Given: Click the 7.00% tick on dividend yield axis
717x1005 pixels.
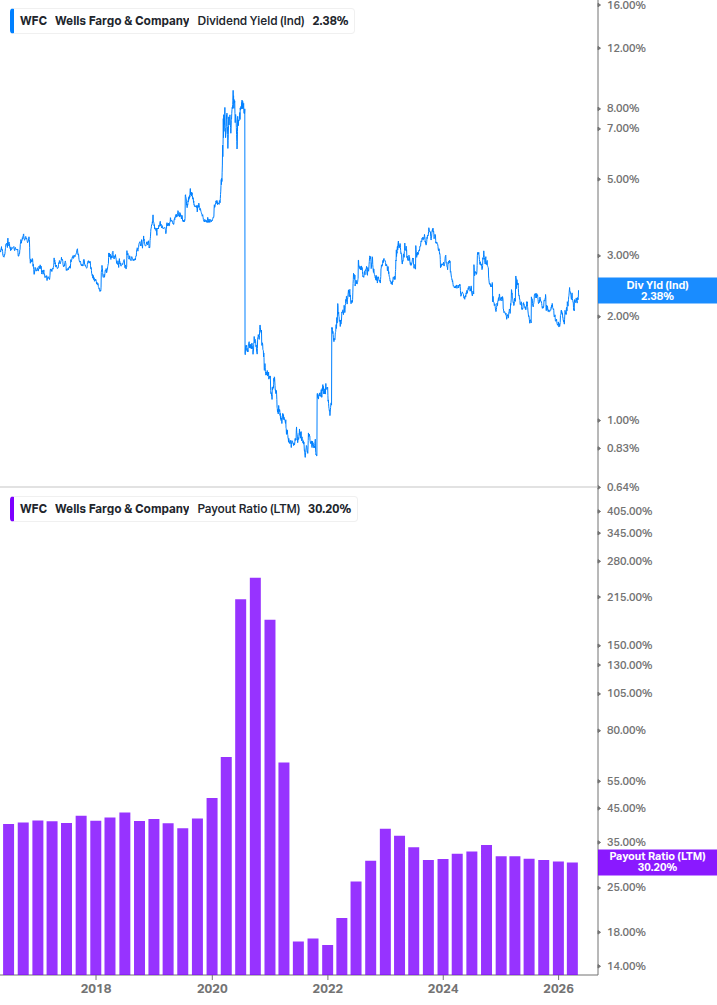Looking at the screenshot, I should 623,128.
